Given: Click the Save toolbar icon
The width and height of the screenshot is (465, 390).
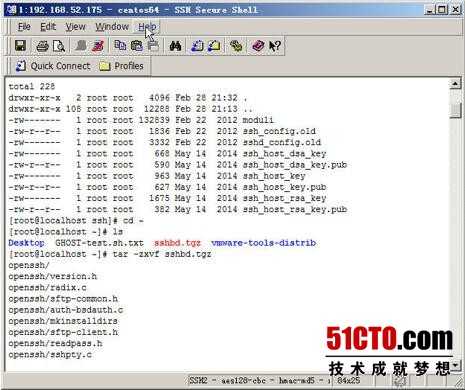Looking at the screenshot, I should click(x=21, y=46).
